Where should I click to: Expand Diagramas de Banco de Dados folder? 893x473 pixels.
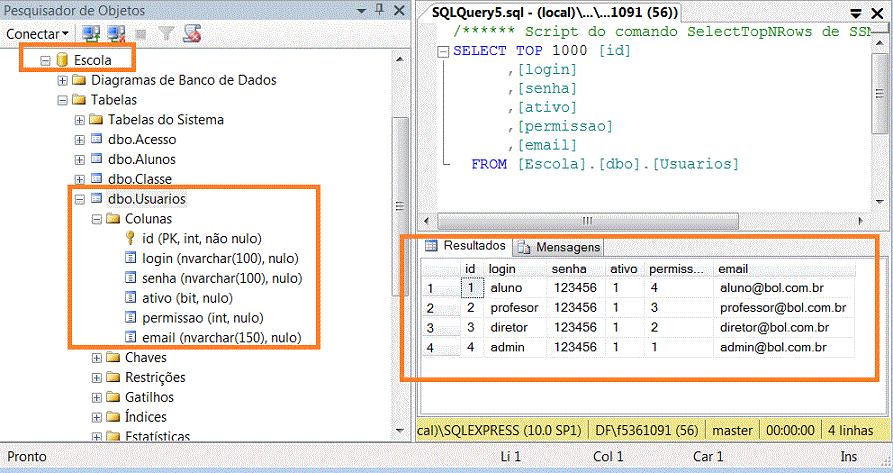point(63,80)
